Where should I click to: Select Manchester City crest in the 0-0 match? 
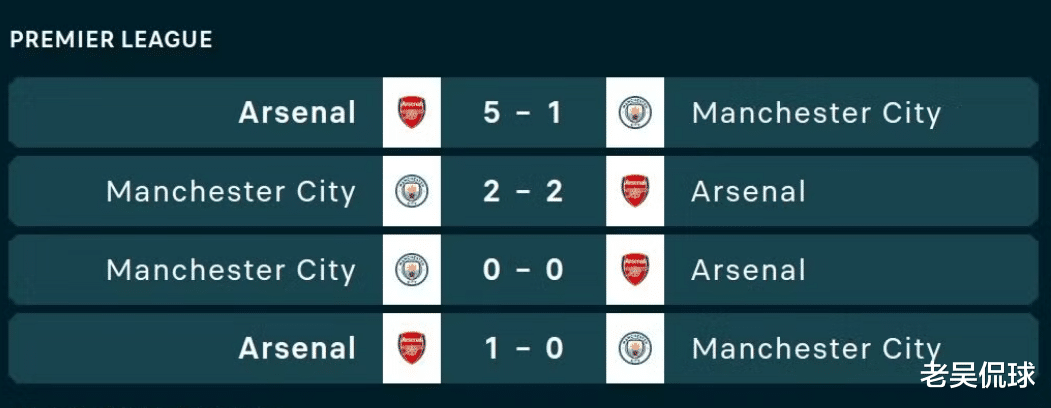tap(411, 270)
